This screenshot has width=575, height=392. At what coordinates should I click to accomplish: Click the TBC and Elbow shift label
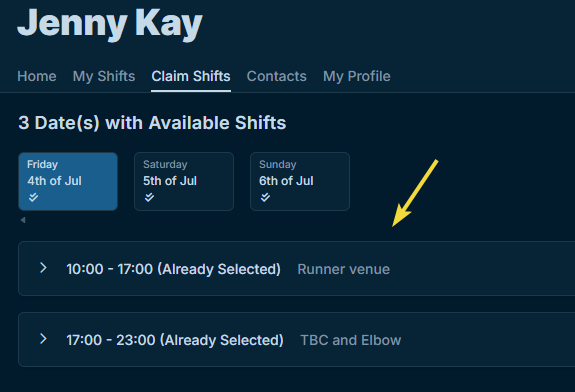[351, 340]
